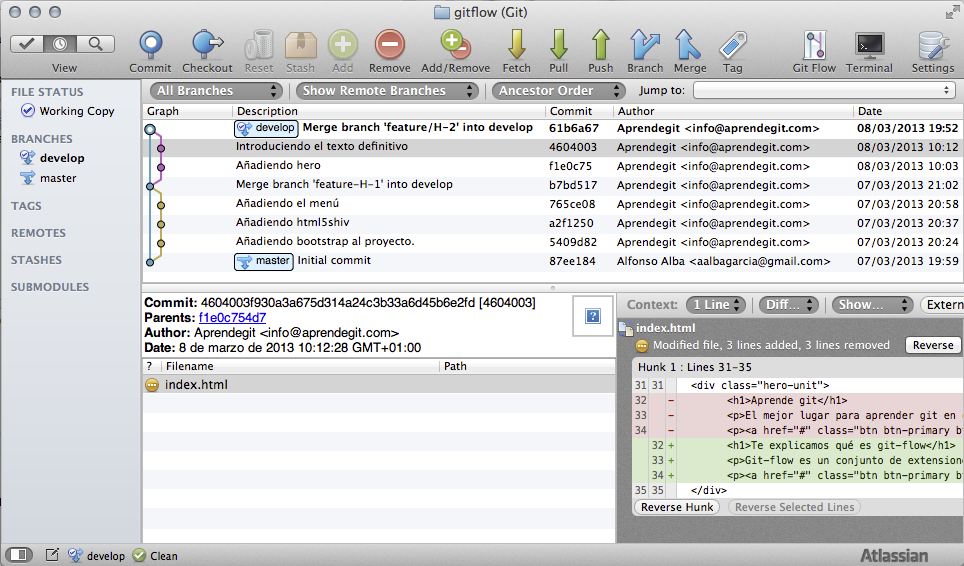Open the Merge tool

point(689,45)
